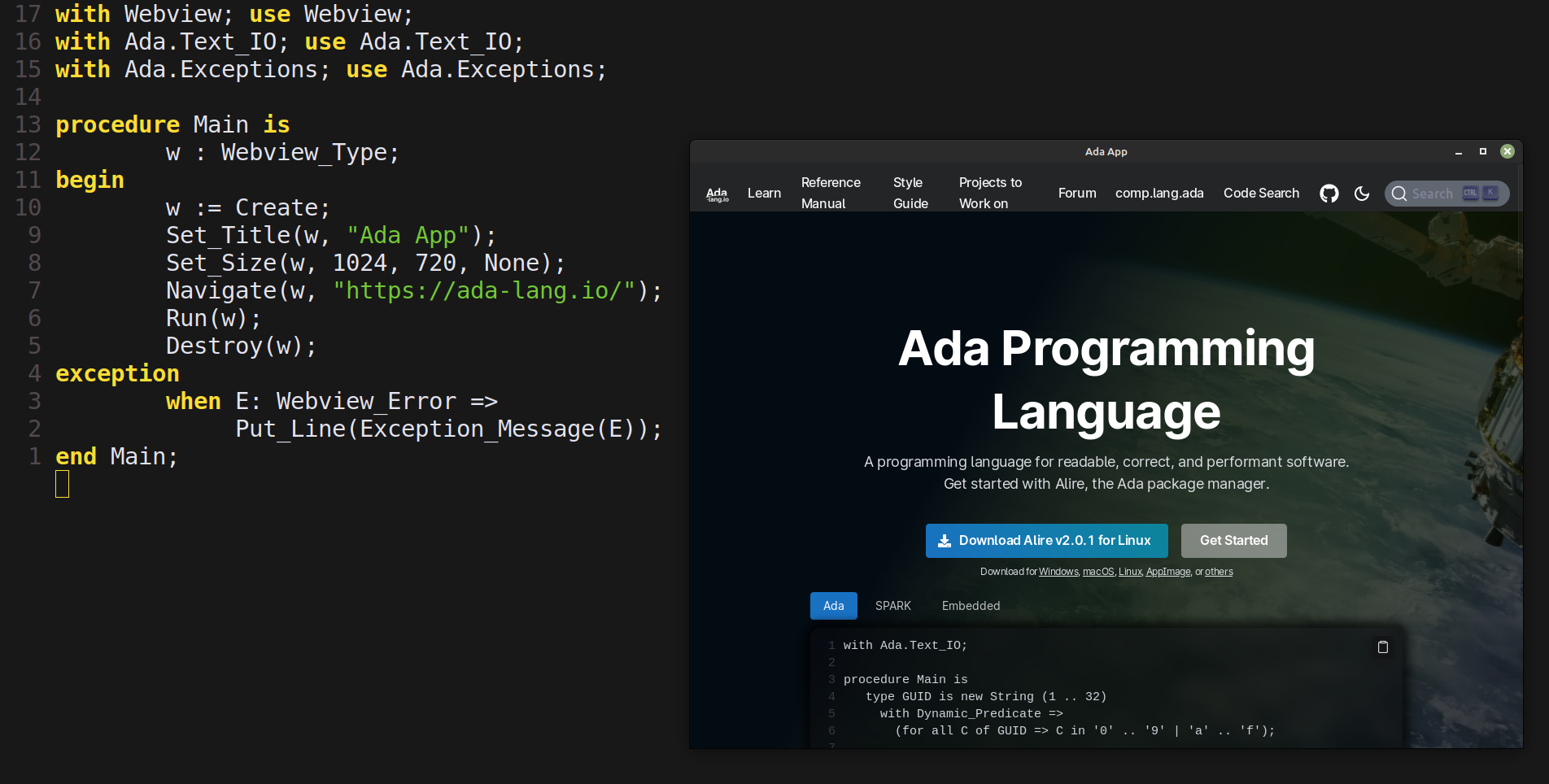
Task: Click "with Dynamic_Predicate =>" in web code
Action: (x=971, y=713)
